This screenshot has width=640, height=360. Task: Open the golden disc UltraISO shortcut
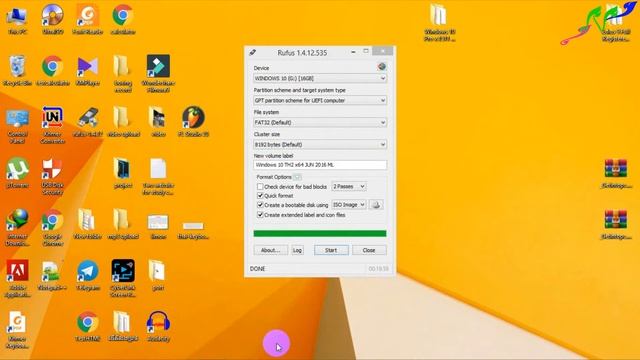coord(52,20)
